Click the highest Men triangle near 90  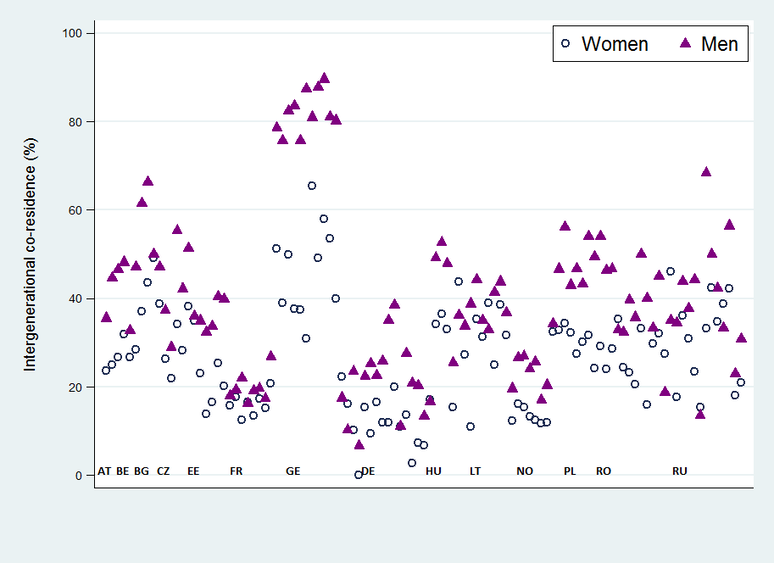[324, 77]
